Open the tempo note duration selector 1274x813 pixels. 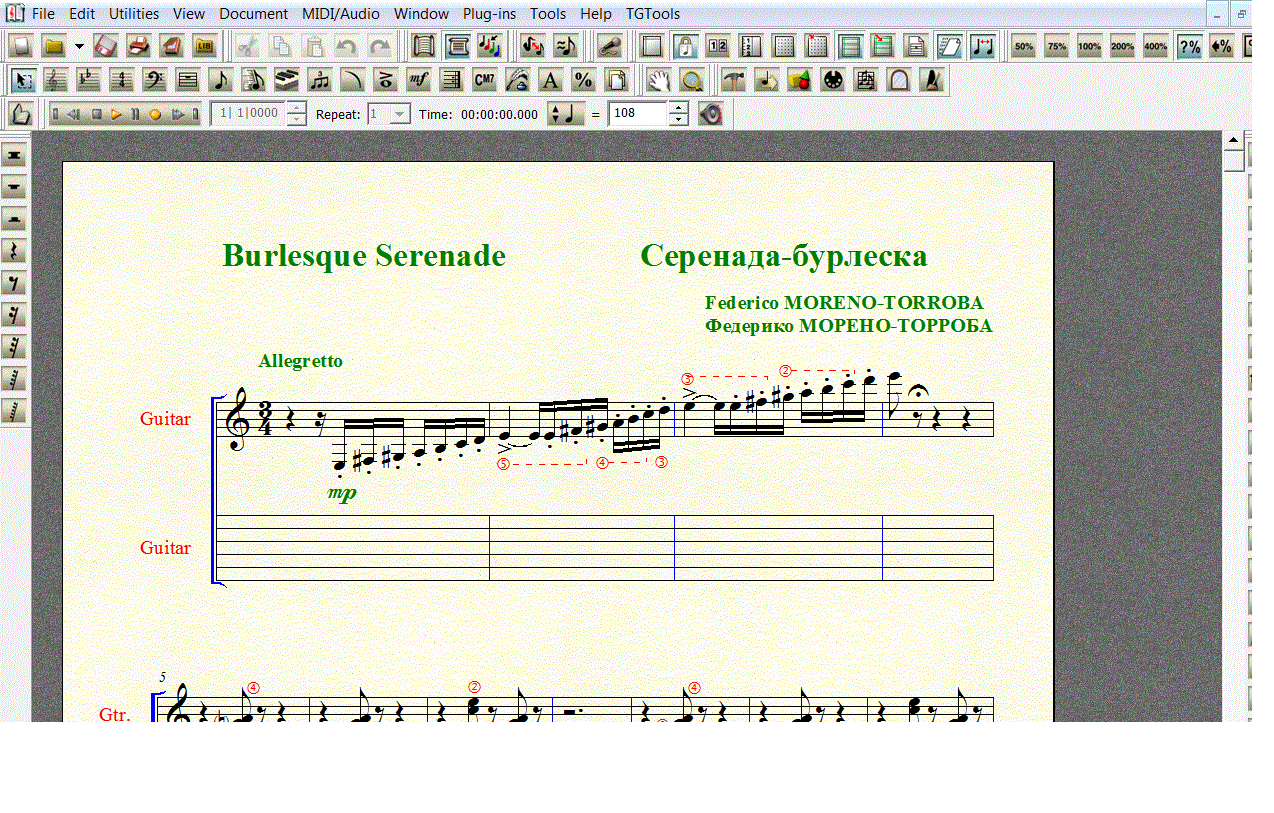pyautogui.click(x=566, y=114)
